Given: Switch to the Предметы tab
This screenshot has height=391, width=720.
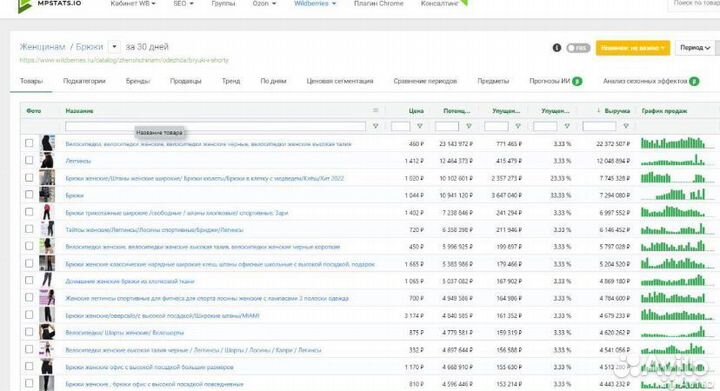Looking at the screenshot, I should click(x=493, y=81).
